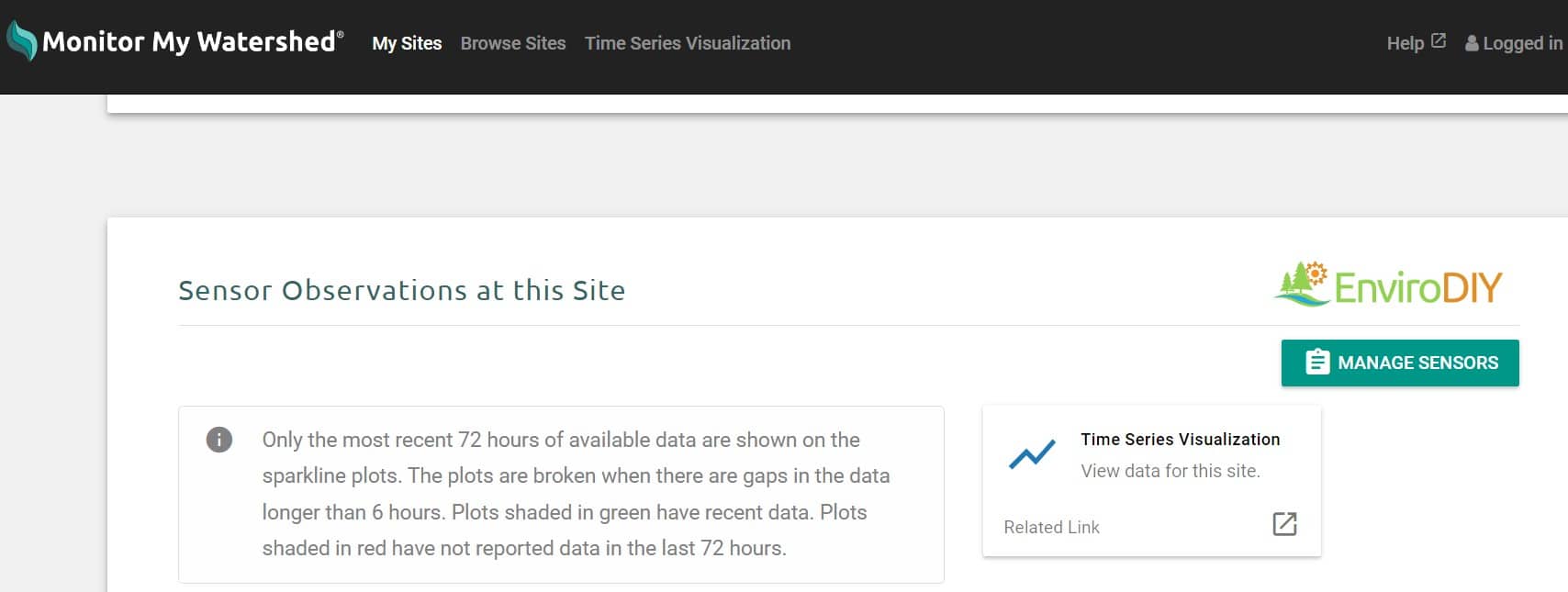Click the Time Series Visualization card title
Viewport: 1568px width, 592px height.
(1180, 439)
